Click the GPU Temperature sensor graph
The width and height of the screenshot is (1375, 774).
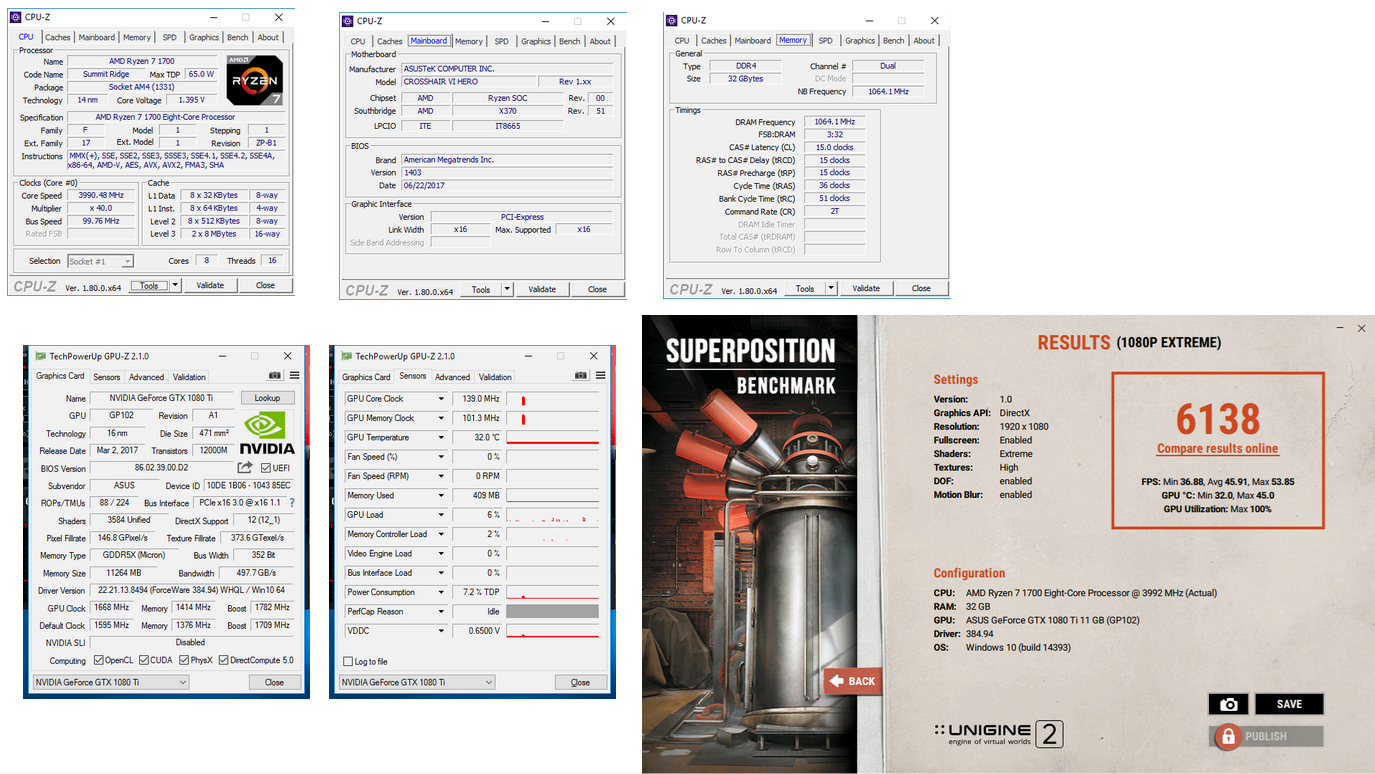click(x=552, y=438)
